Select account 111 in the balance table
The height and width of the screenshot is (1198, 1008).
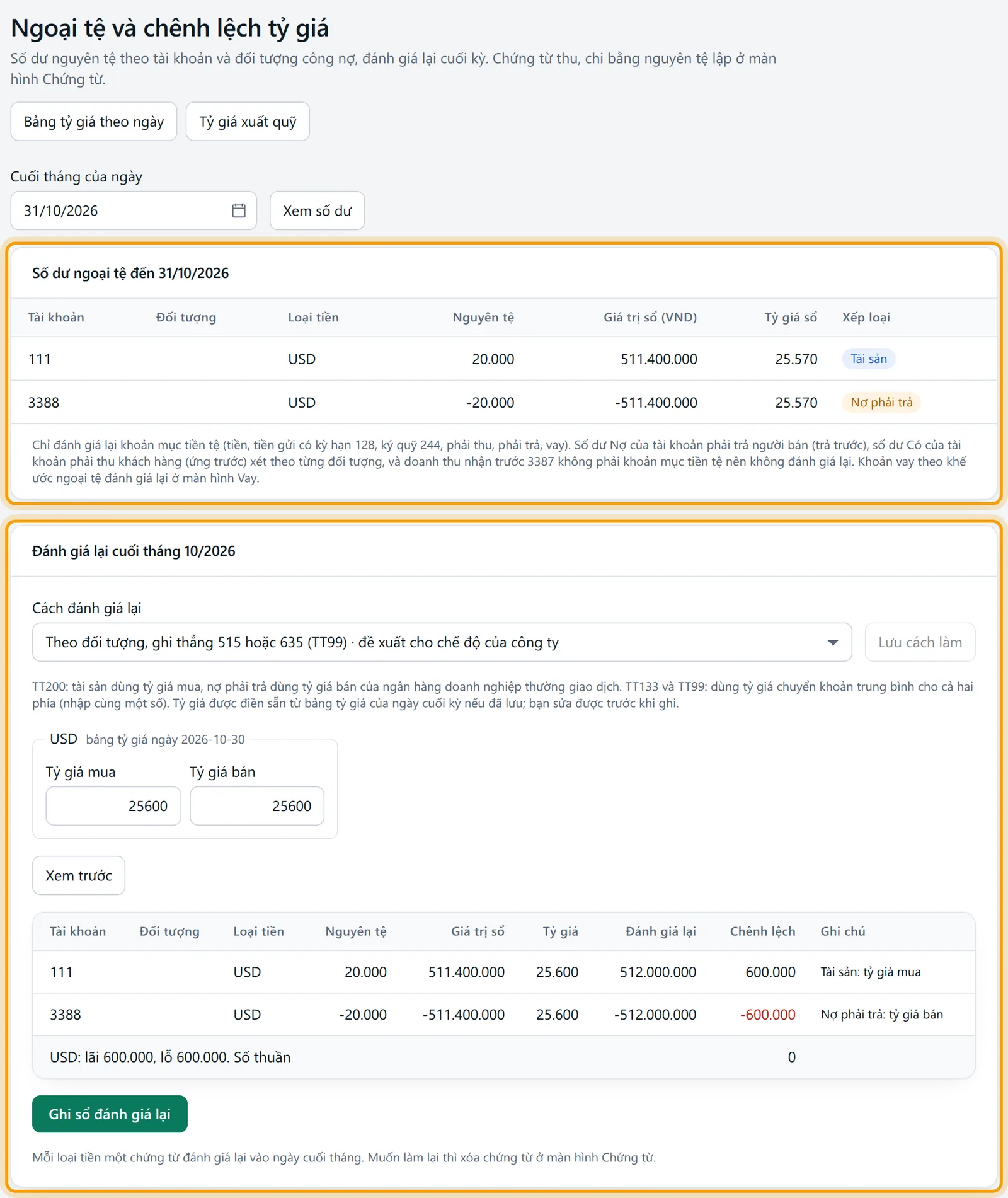tap(40, 359)
